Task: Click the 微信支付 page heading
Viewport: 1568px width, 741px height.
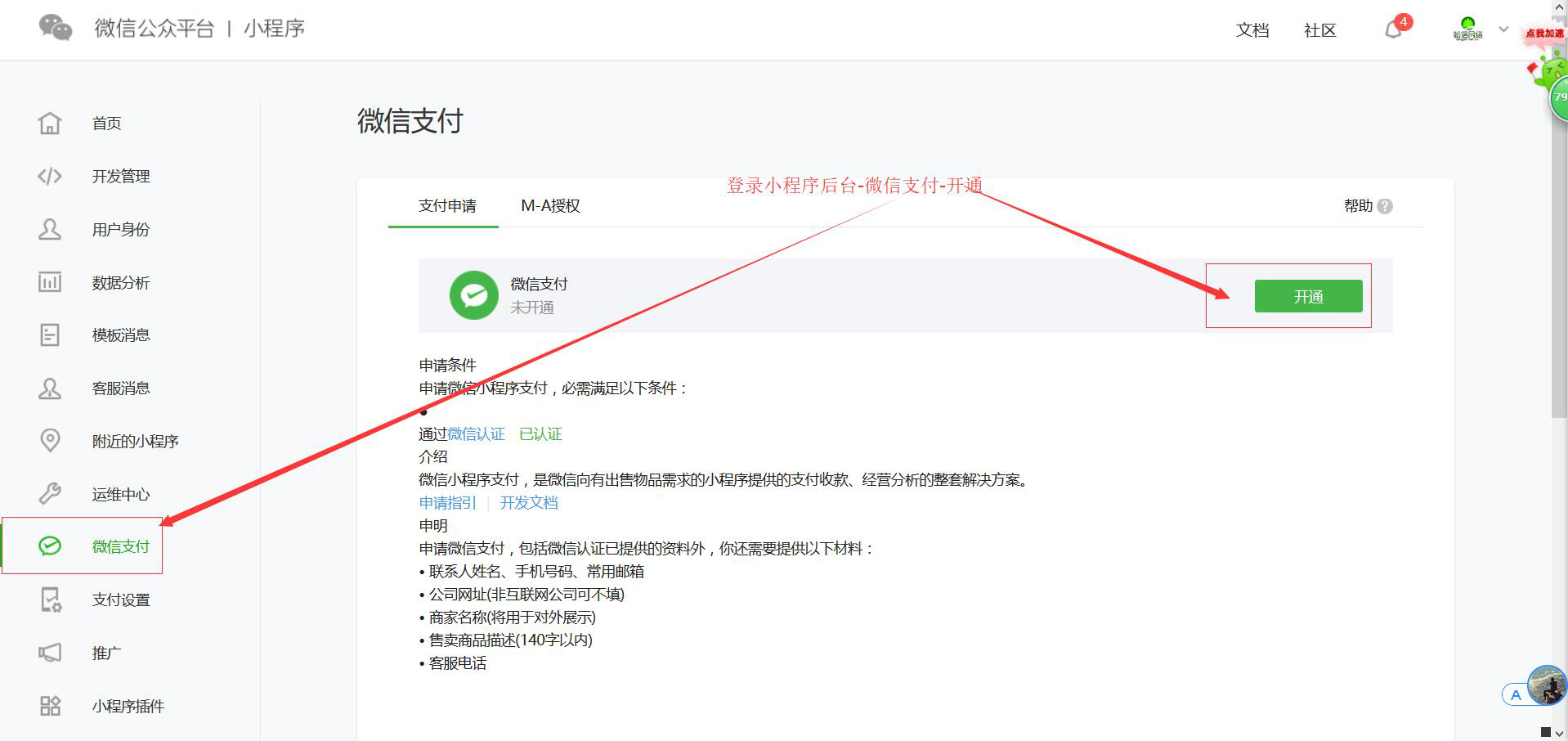Action: click(410, 121)
